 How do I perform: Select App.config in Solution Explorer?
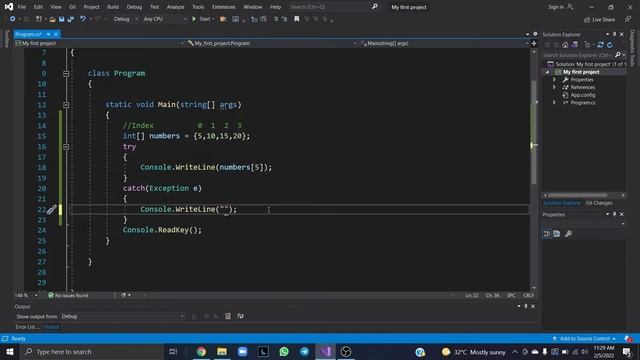(x=582, y=95)
